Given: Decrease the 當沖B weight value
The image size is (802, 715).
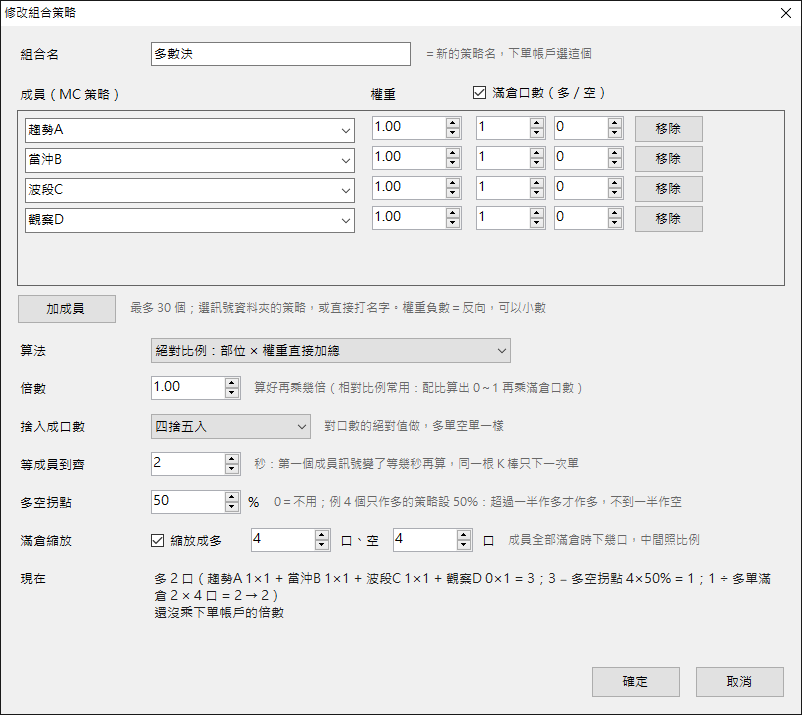Looking at the screenshot, I should click(x=453, y=163).
